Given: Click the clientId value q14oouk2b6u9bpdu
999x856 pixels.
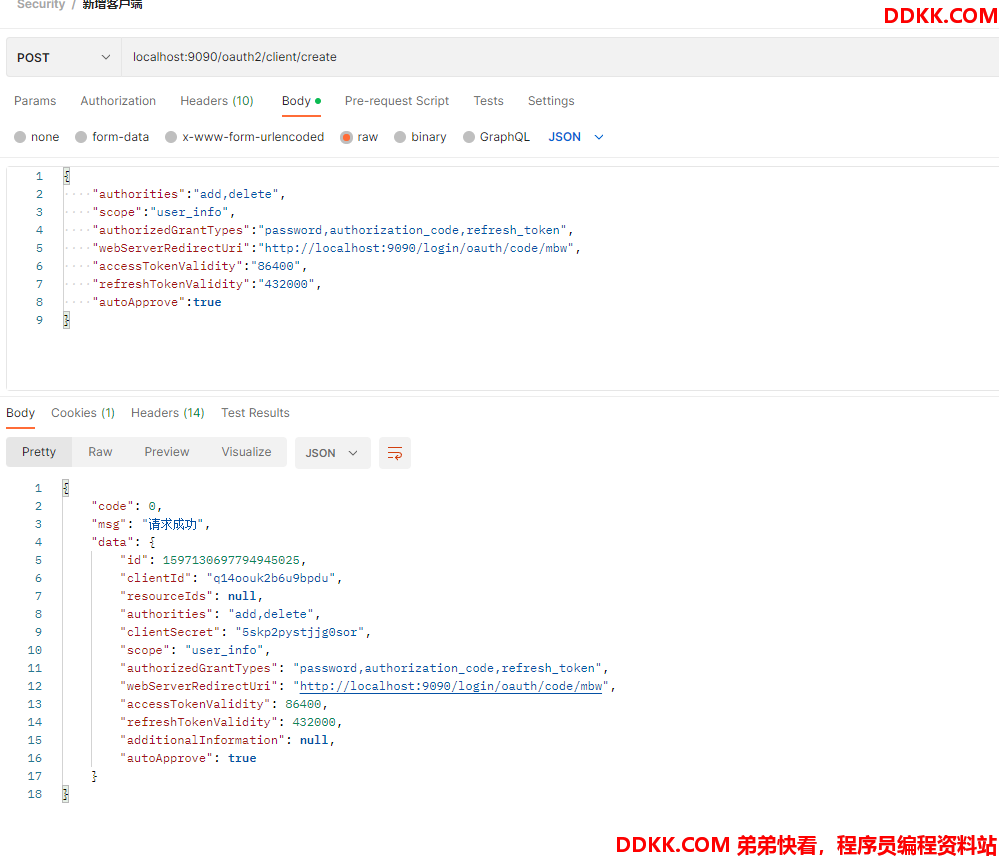Looking at the screenshot, I should coord(271,578).
